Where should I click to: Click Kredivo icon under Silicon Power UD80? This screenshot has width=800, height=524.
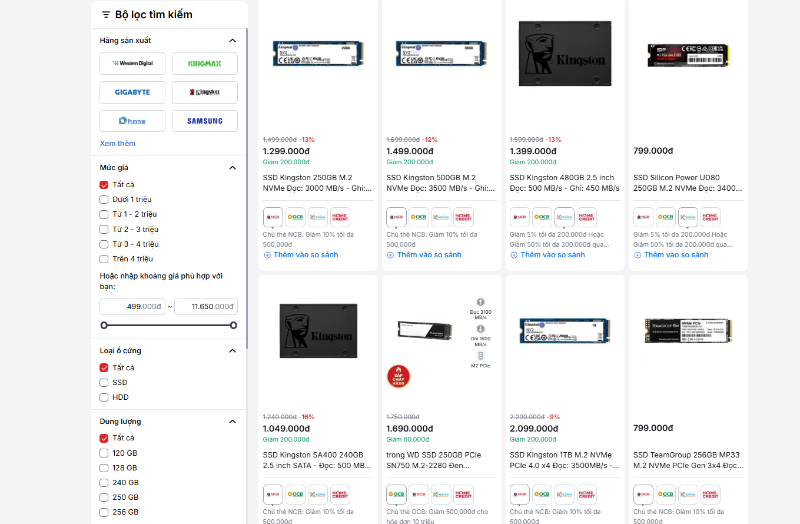pos(688,217)
